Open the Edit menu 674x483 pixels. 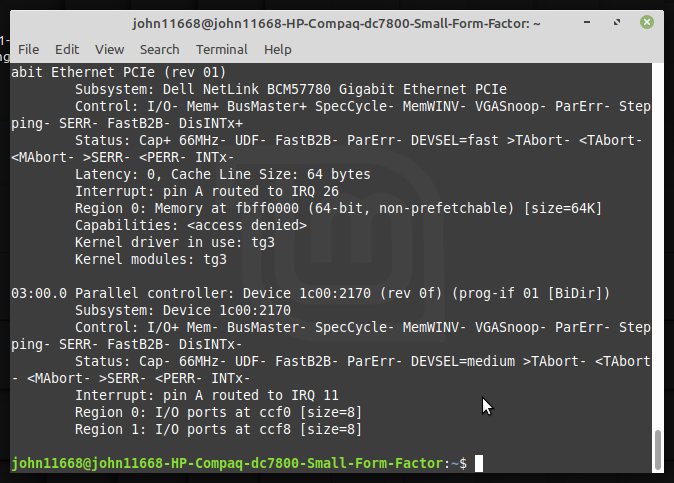(x=67, y=49)
